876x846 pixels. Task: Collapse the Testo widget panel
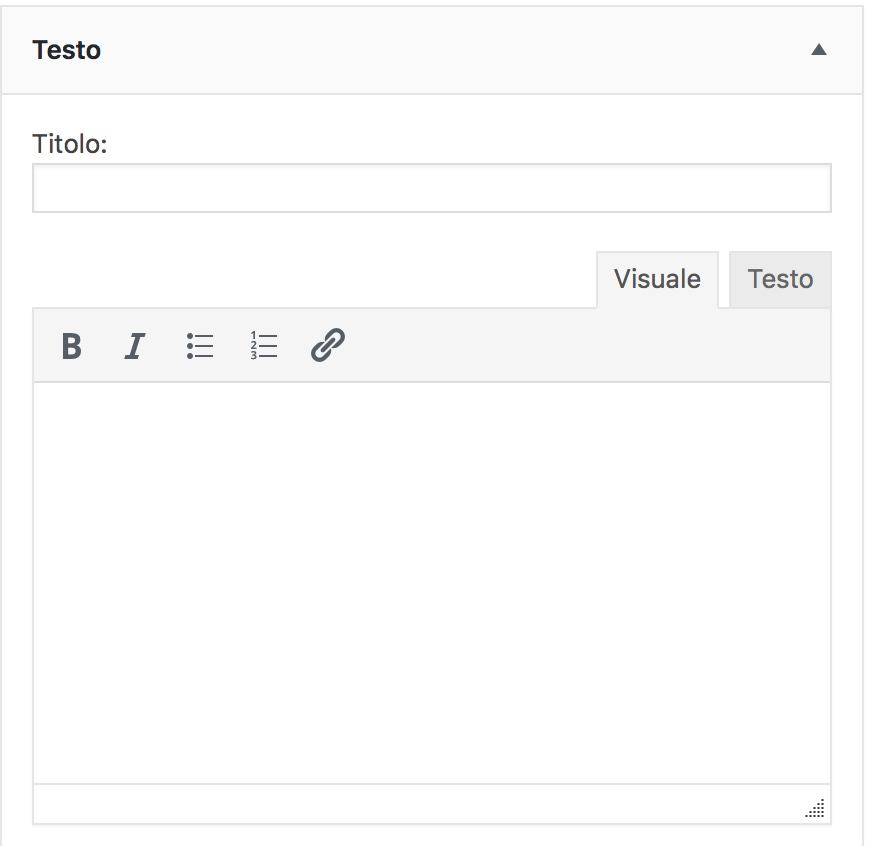818,50
